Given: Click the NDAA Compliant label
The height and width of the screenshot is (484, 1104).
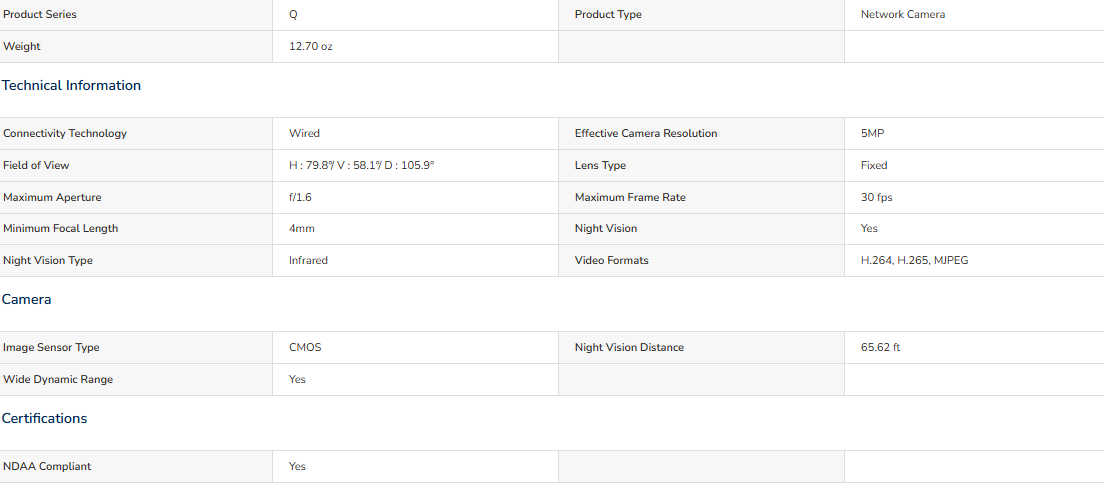Looking at the screenshot, I should click(x=47, y=467).
